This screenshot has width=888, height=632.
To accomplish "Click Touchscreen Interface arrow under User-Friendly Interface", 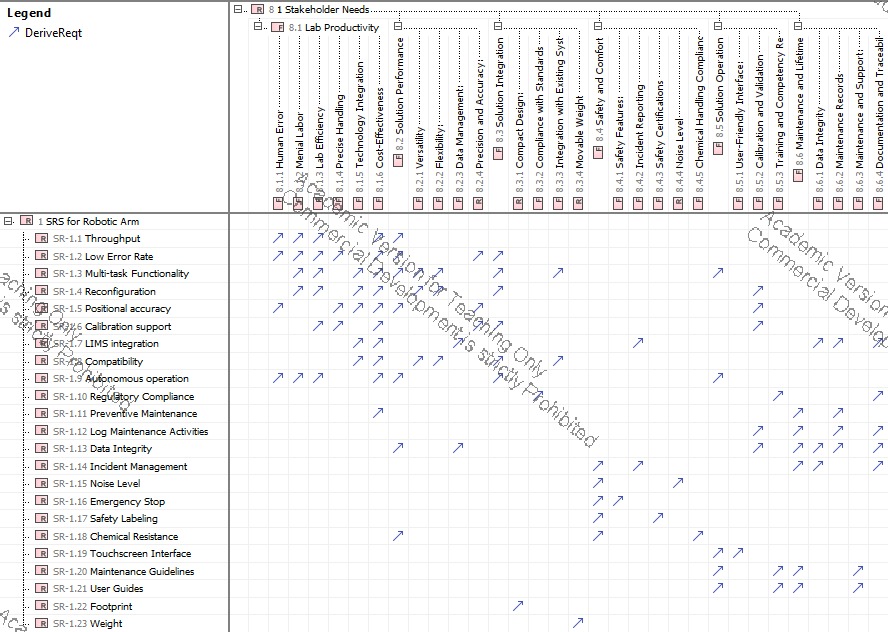I will pyautogui.click(x=737, y=553).
